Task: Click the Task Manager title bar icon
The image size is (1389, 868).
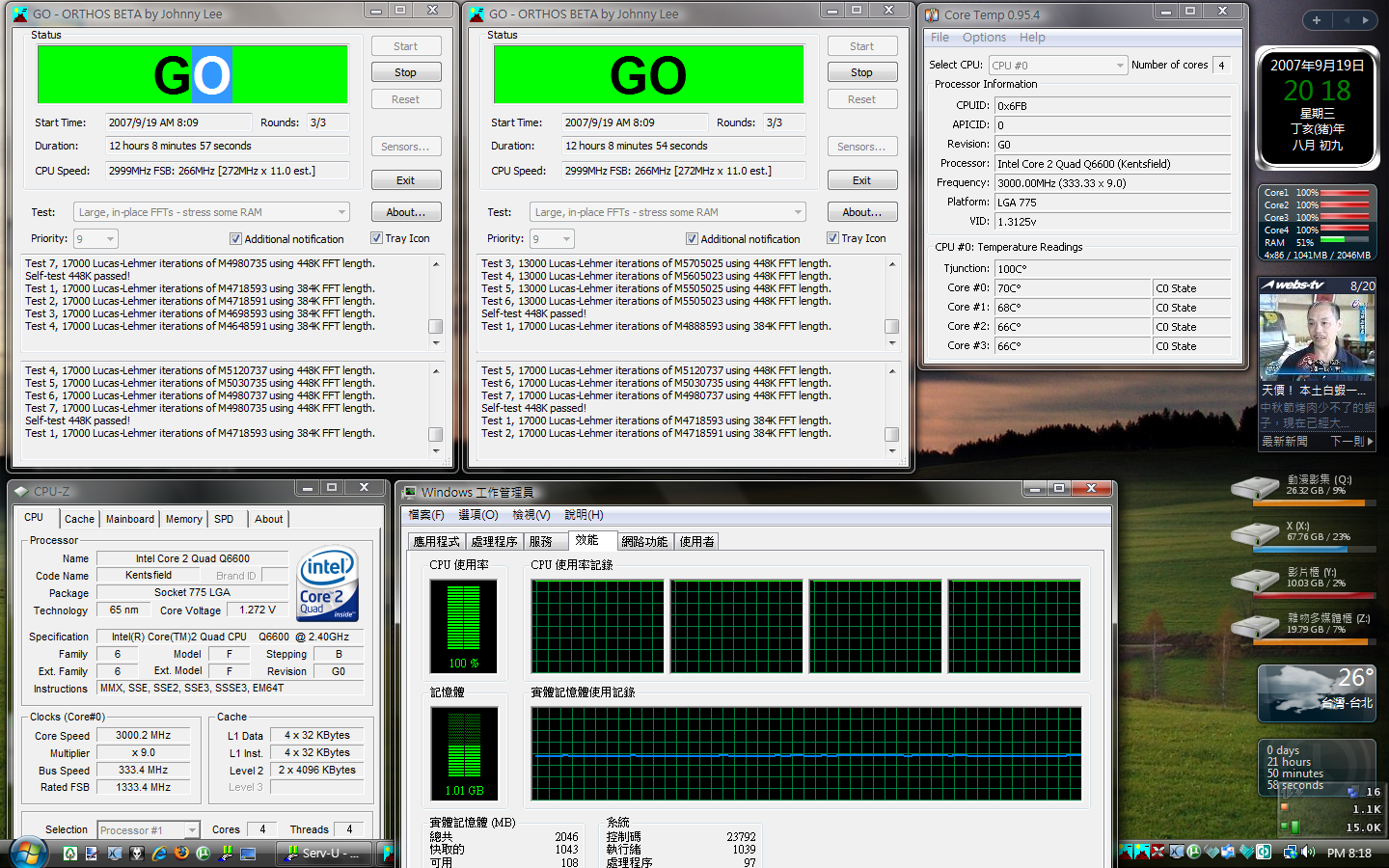Action: 410,492
